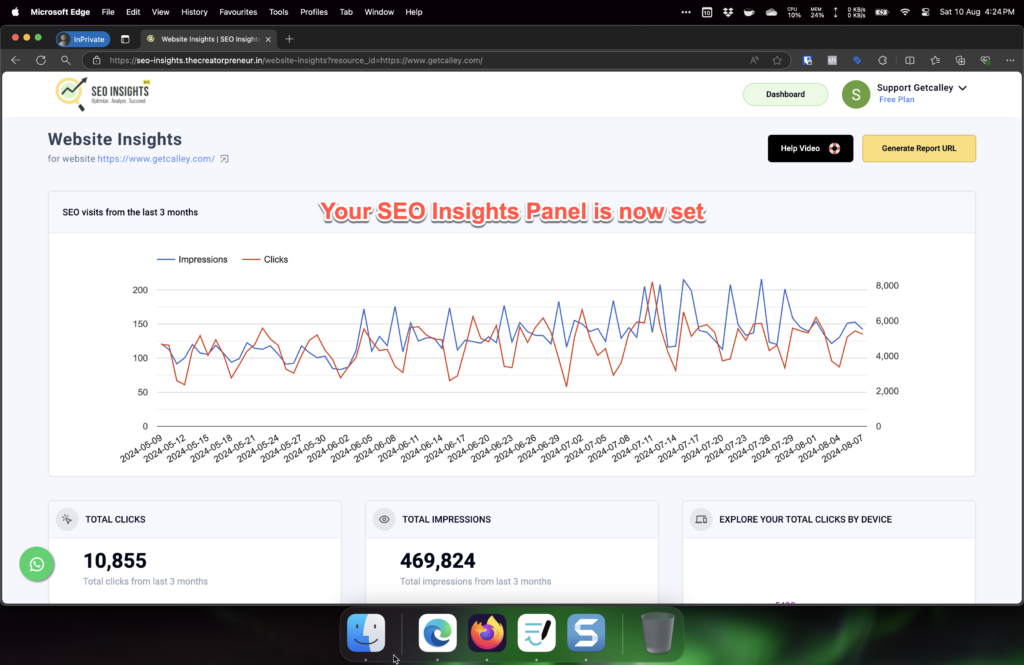1024x665 pixels.
Task: Open the Favourites list icon
Action: 935,60
